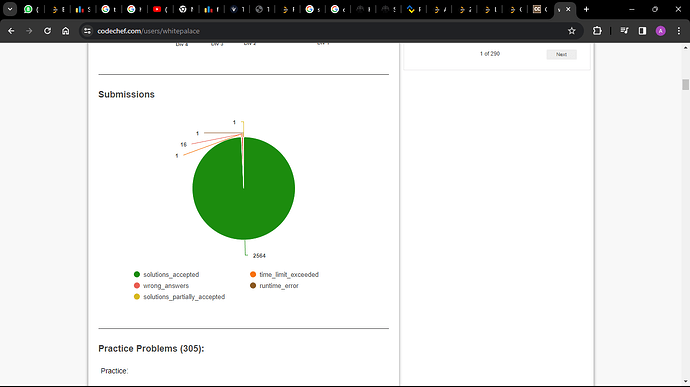Click the scrollbar down arrow
Screen dimensions: 690x387
pyautogui.click(x=685, y=382)
